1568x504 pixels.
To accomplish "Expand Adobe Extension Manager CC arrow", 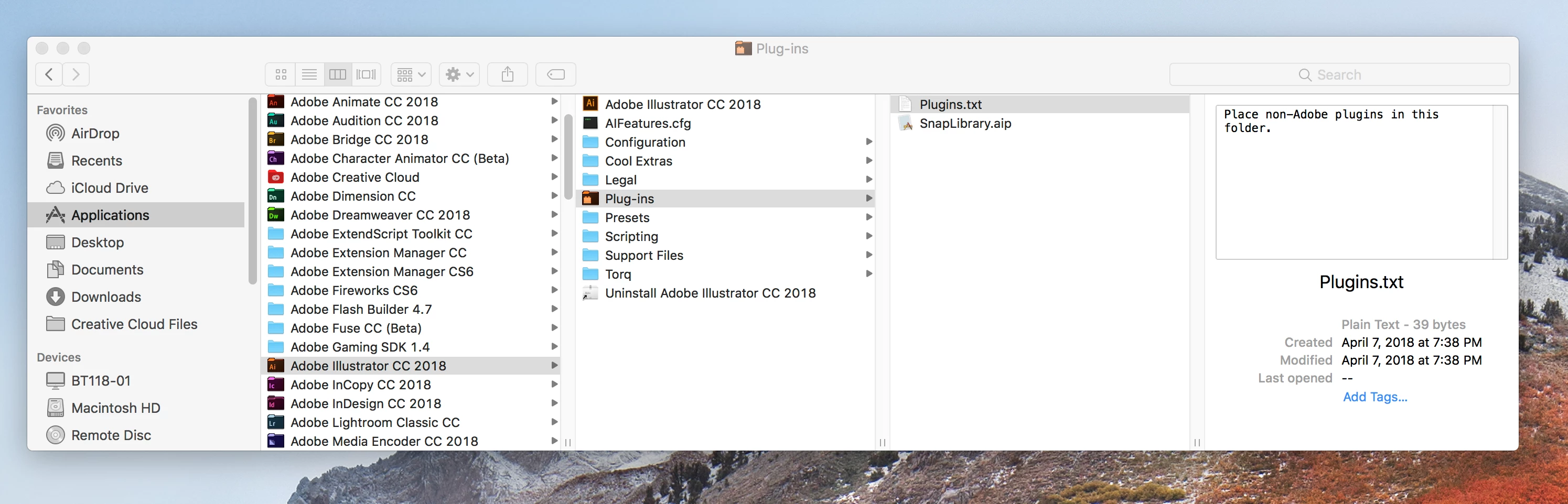I will coord(554,253).
